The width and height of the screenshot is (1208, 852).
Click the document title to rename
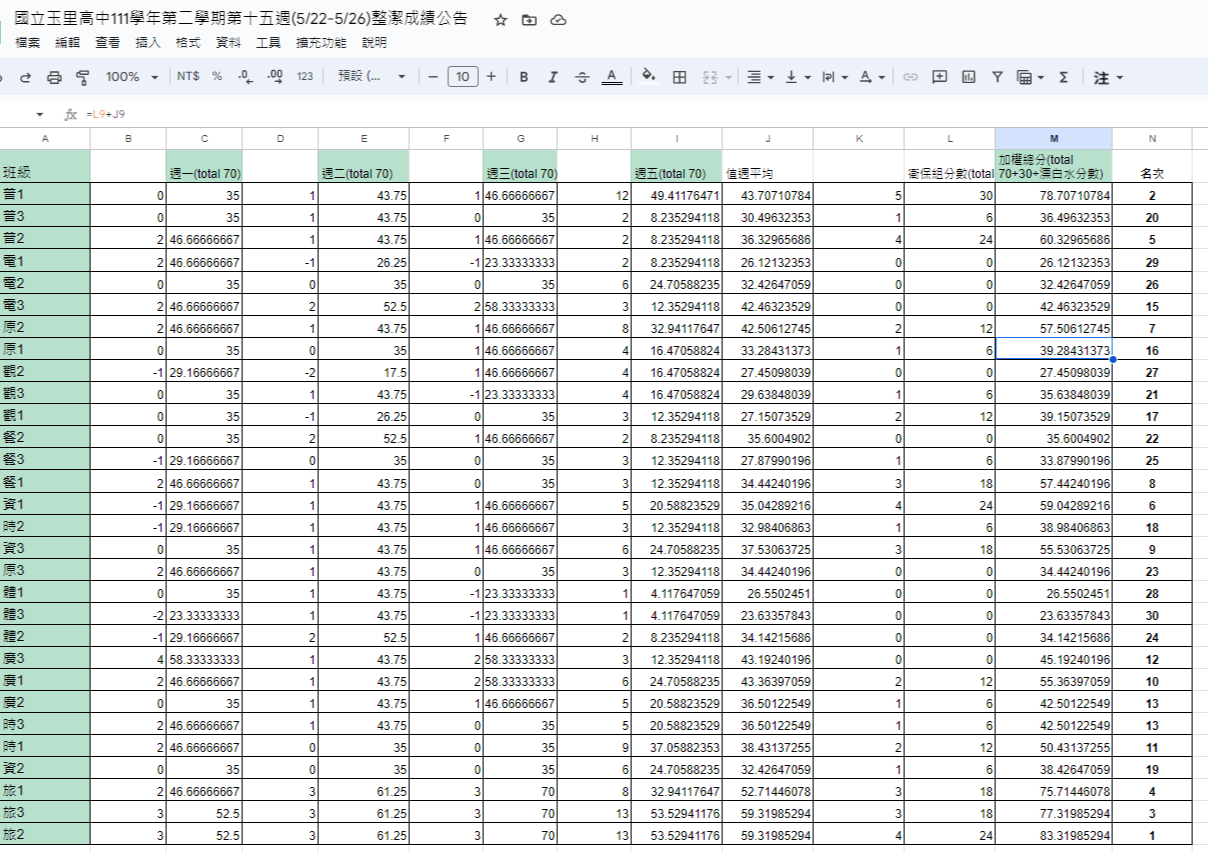pos(241,19)
